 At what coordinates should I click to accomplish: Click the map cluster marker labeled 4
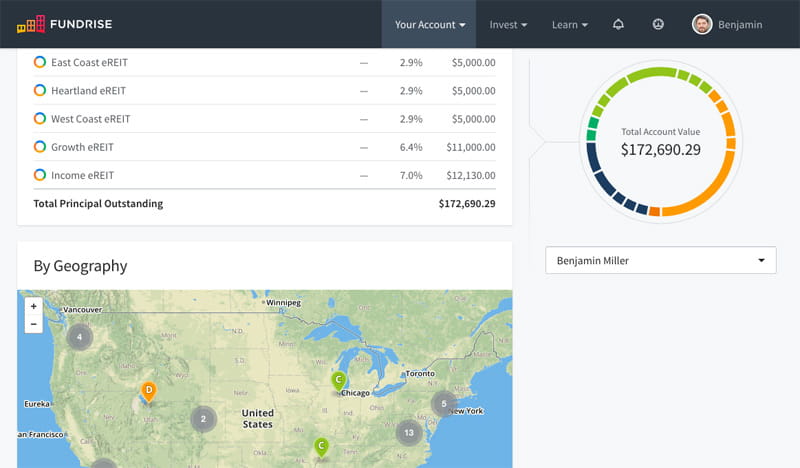click(79, 337)
